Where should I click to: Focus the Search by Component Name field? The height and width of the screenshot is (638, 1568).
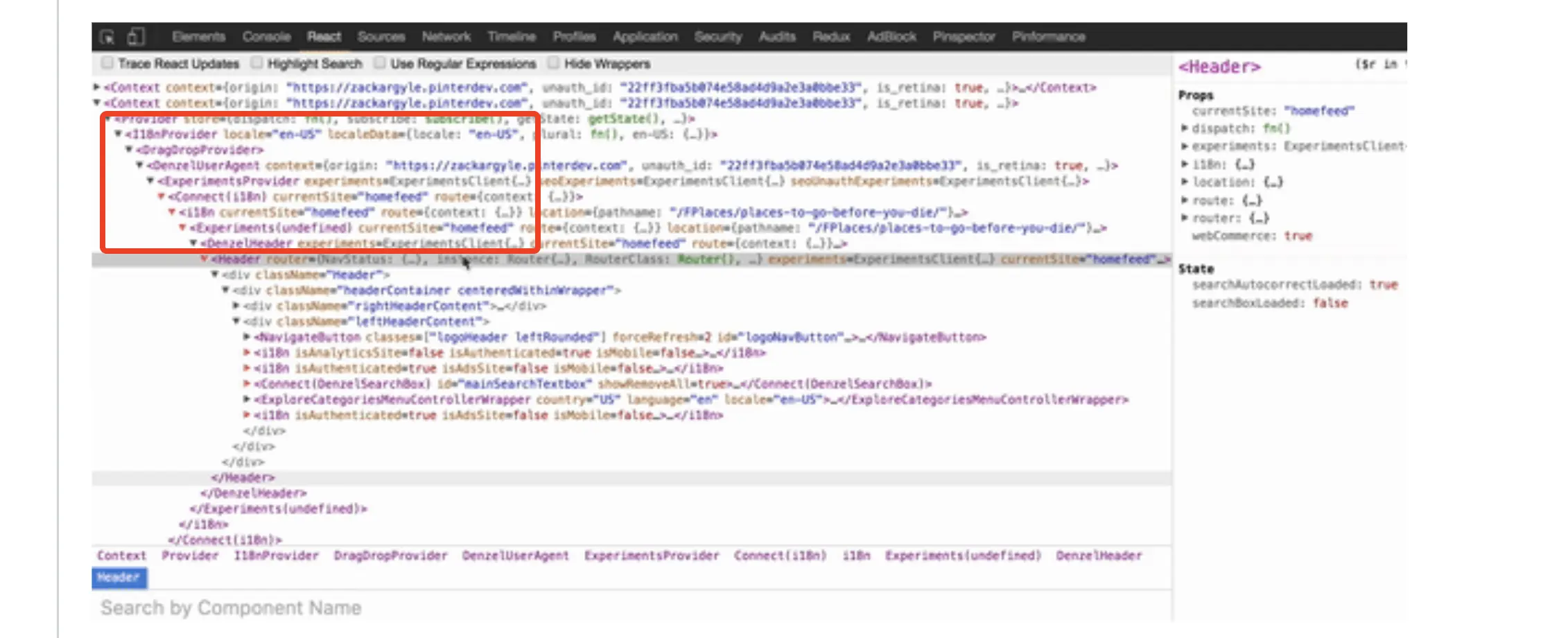631,608
